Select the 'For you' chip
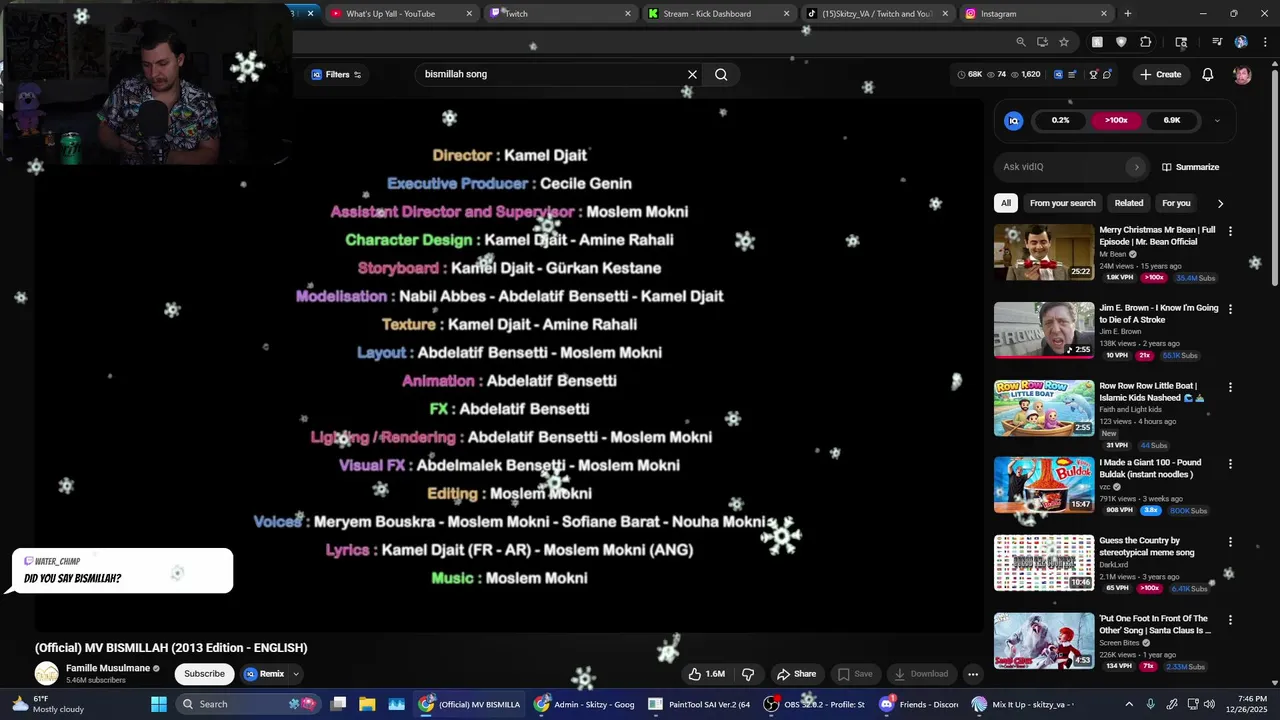This screenshot has height=720, width=1280. 1176,203
